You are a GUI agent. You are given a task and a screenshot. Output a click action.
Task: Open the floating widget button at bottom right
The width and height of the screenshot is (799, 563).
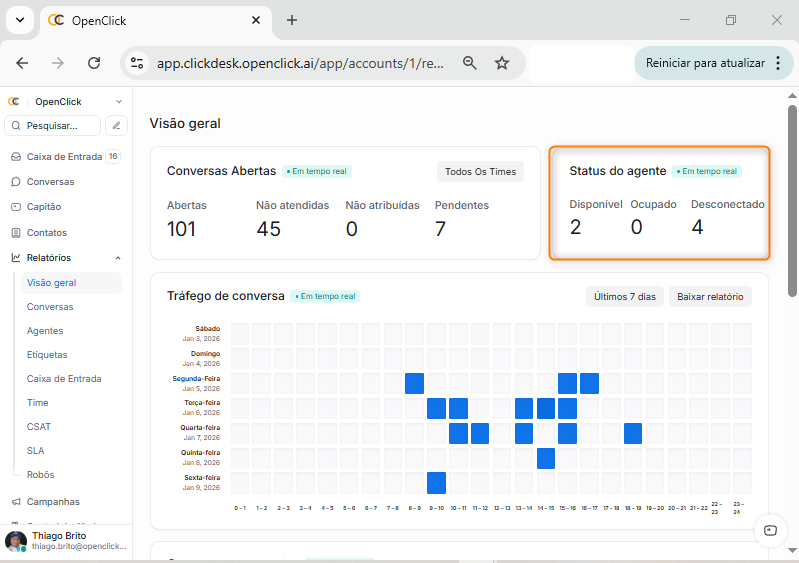point(769,531)
